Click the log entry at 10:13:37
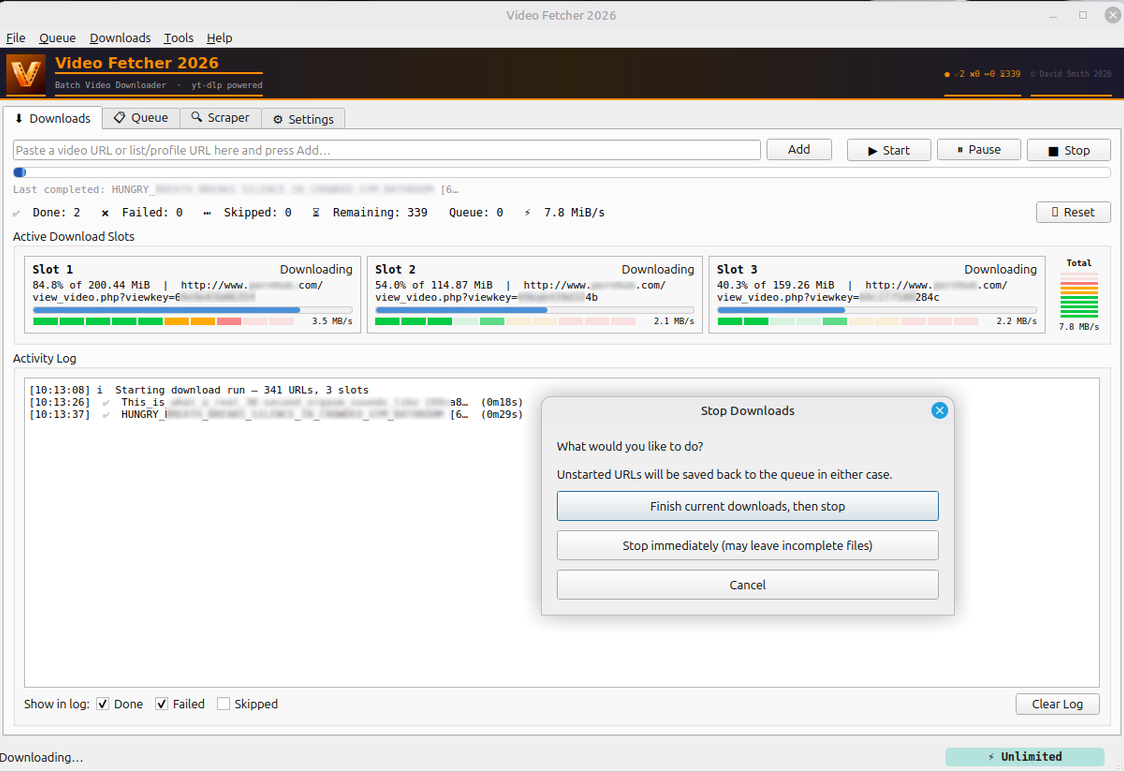The height and width of the screenshot is (772, 1124). pyautogui.click(x=276, y=414)
